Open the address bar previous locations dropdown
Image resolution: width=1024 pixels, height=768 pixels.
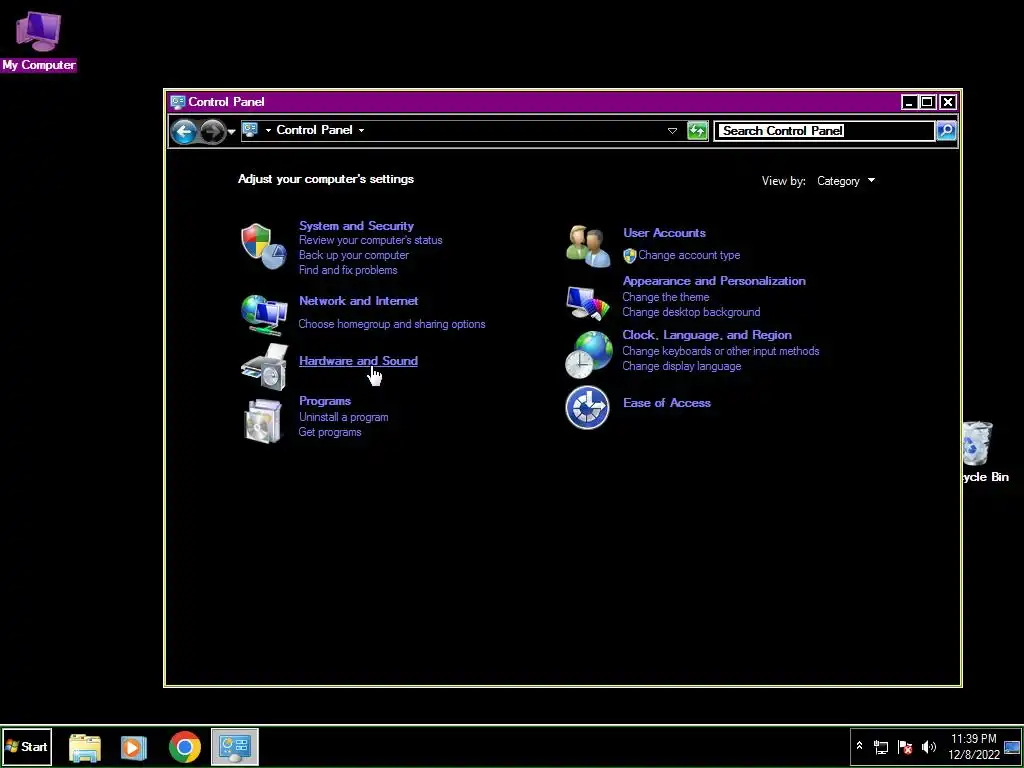point(672,131)
